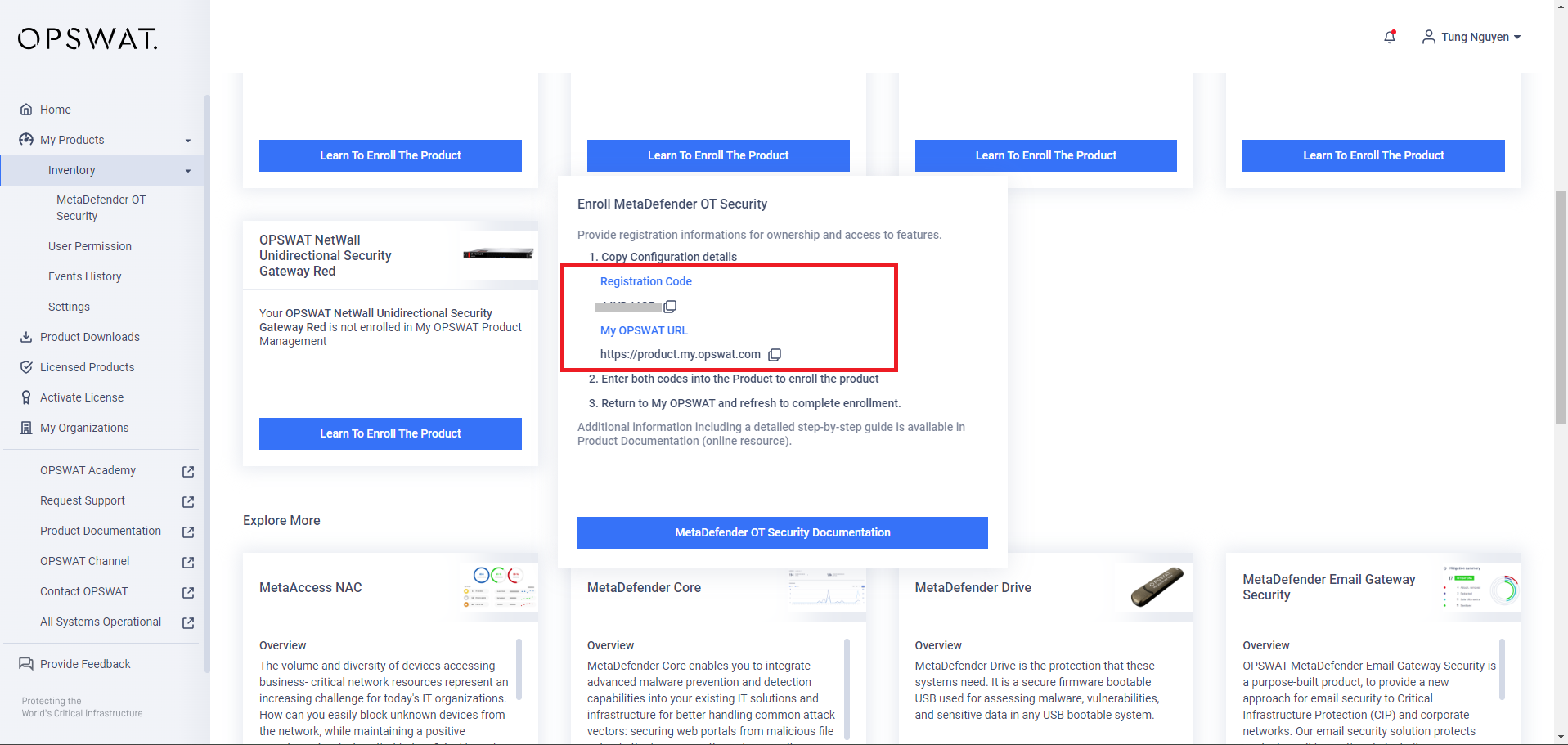Go to Activate License
The height and width of the screenshot is (745, 1568).
click(82, 397)
